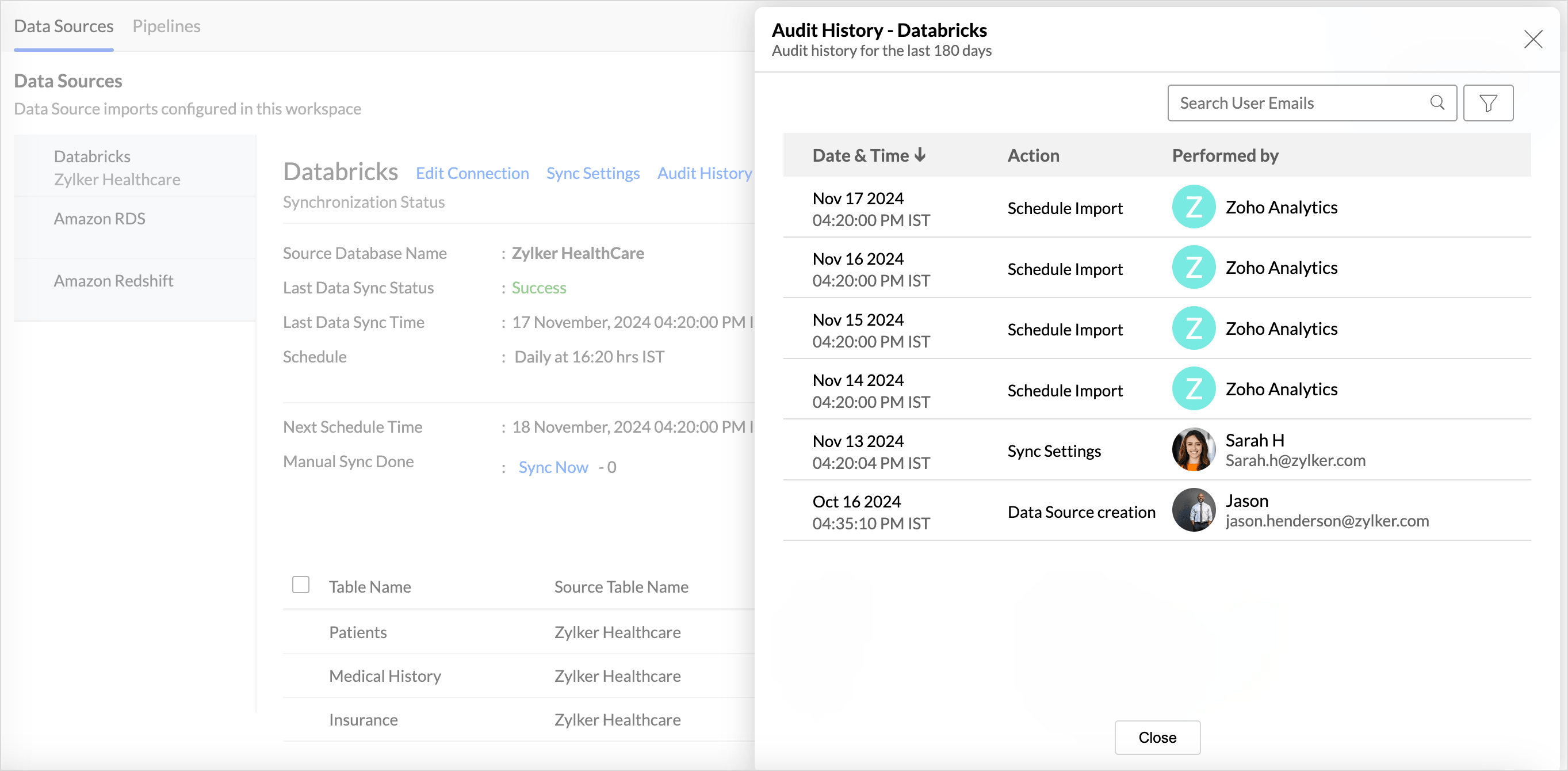Click Jason's profile photo
The width and height of the screenshot is (1568, 771).
(1193, 510)
